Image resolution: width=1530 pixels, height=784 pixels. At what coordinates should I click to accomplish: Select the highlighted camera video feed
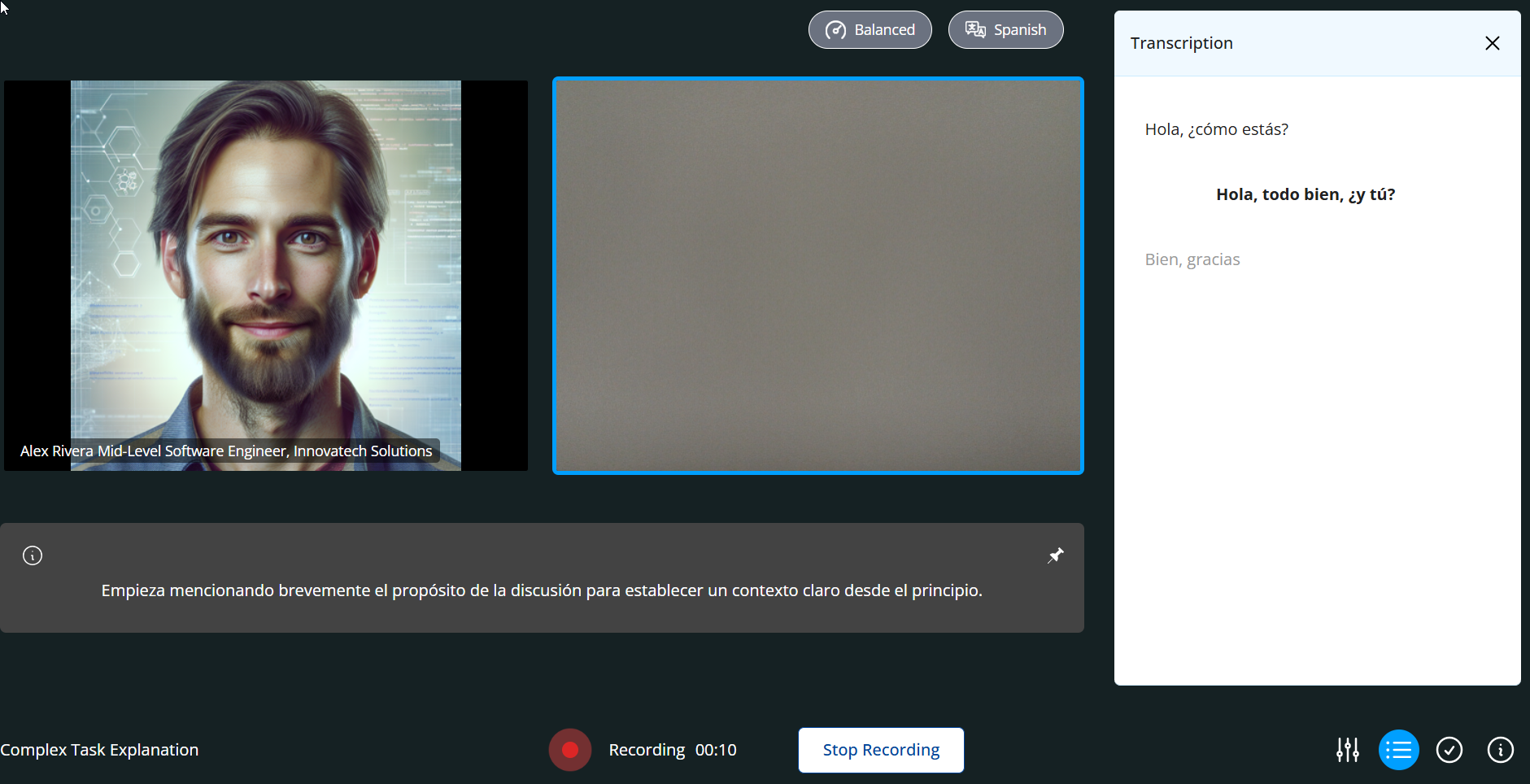(x=817, y=276)
